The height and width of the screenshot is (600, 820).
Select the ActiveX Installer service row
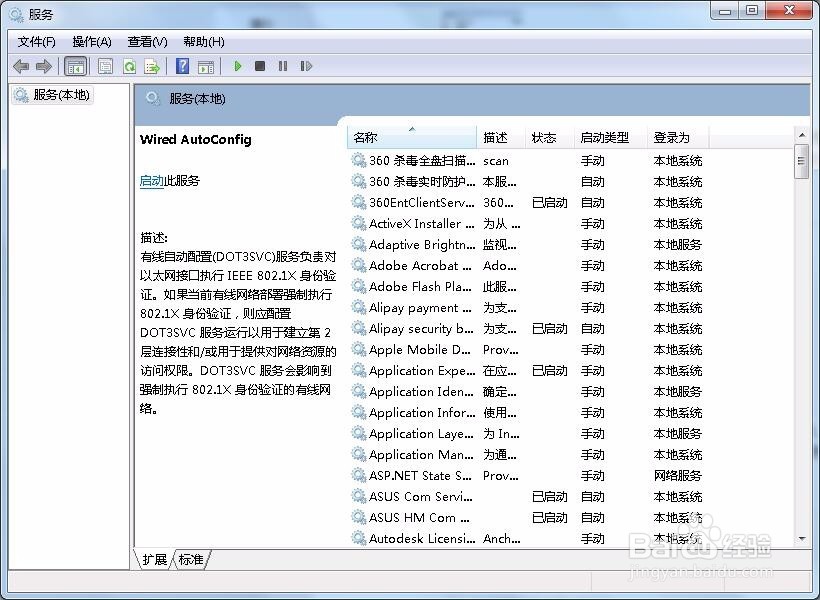point(527,223)
